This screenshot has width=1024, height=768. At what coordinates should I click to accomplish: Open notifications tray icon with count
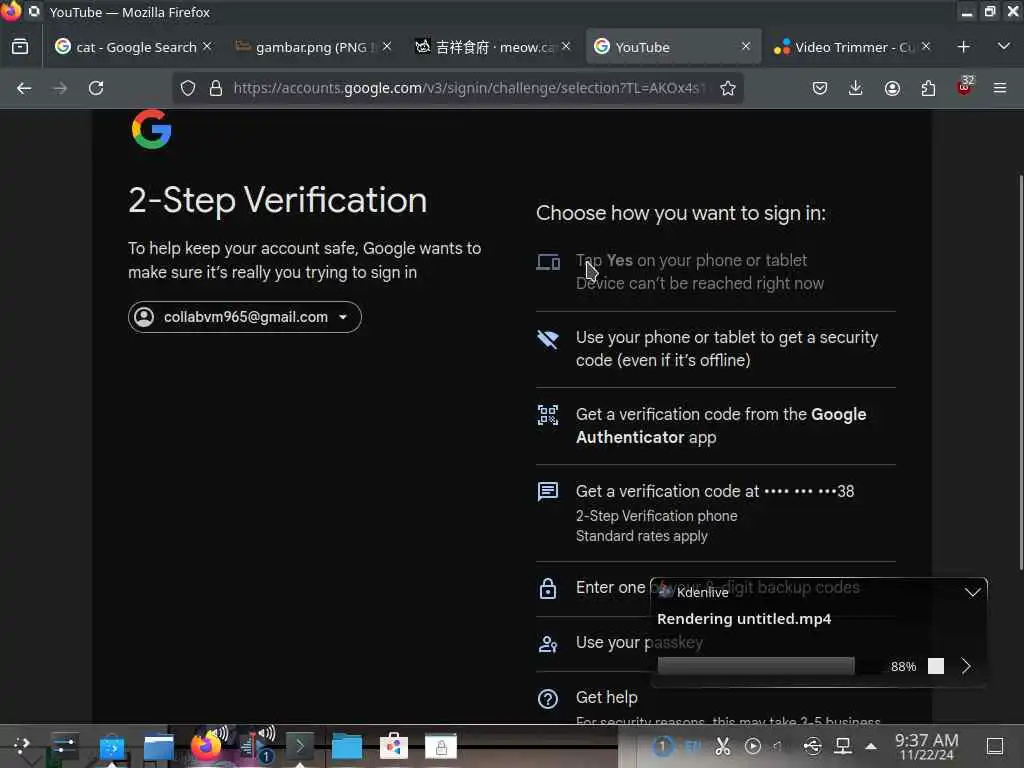coord(662,746)
